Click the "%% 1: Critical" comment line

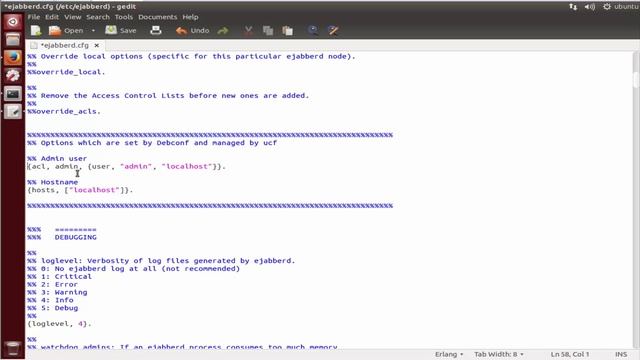pyautogui.click(x=60, y=276)
